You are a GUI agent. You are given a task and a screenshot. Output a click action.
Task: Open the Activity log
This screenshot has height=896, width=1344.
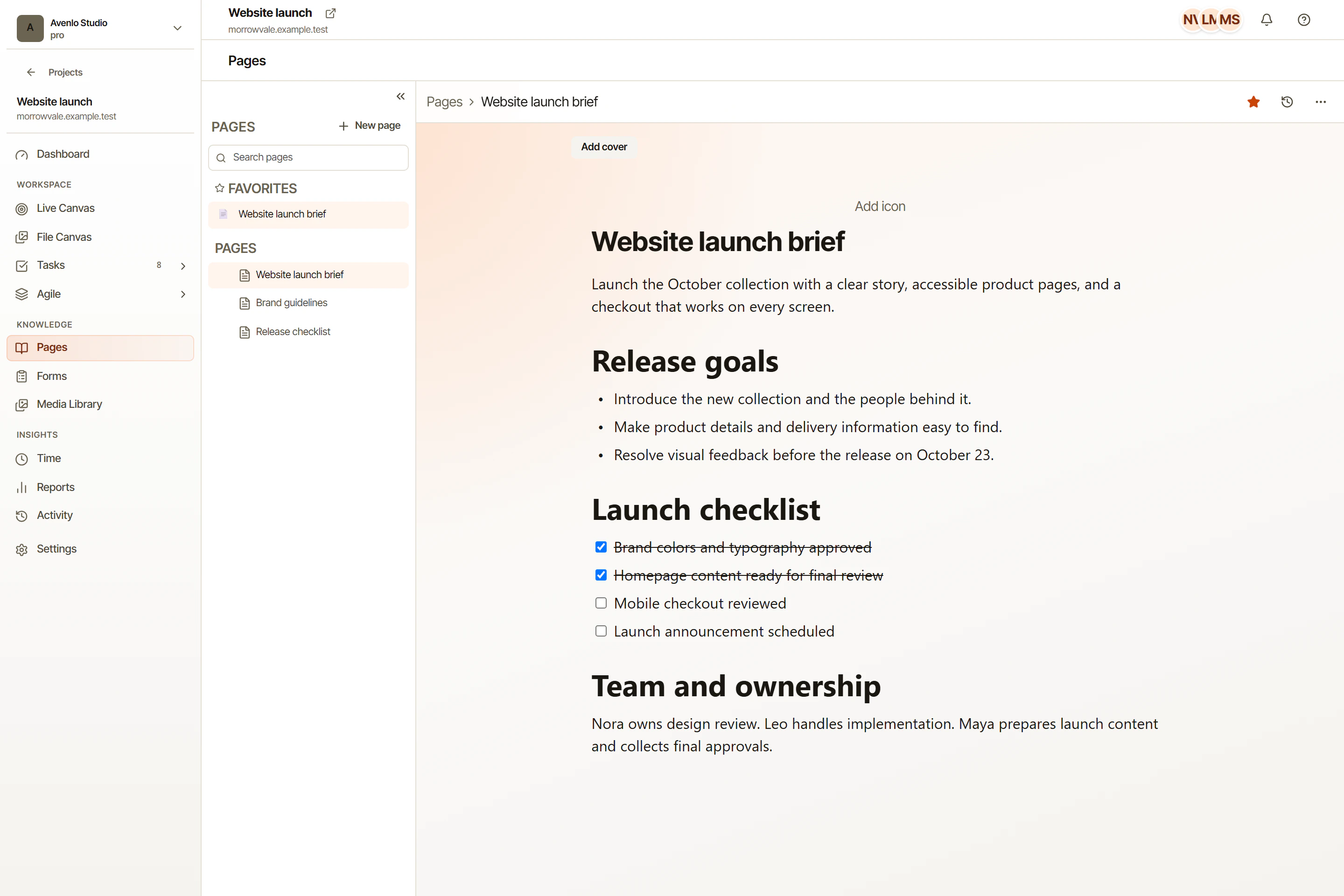coord(101,515)
